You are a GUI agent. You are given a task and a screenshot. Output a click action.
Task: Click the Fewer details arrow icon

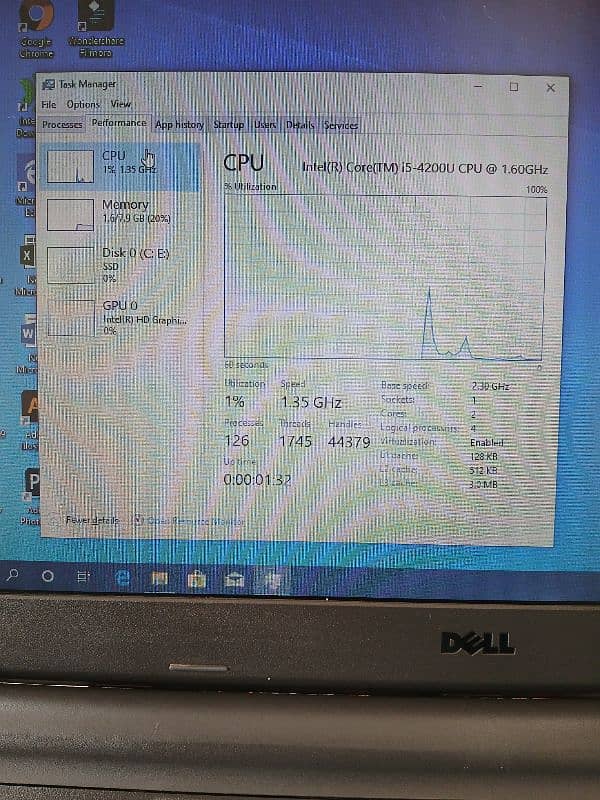[55, 520]
